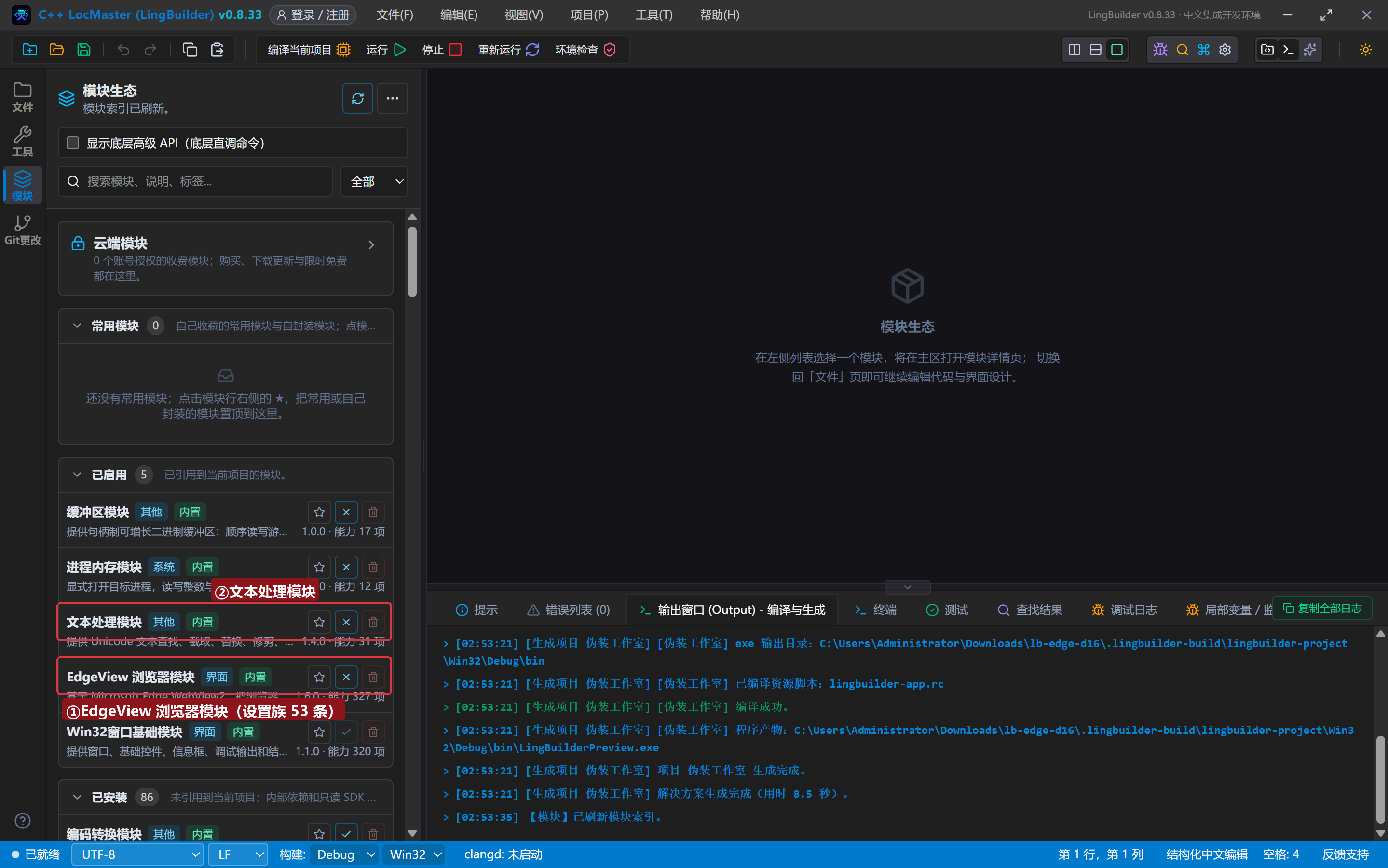Open folder icon in toolbar

(x=57, y=50)
